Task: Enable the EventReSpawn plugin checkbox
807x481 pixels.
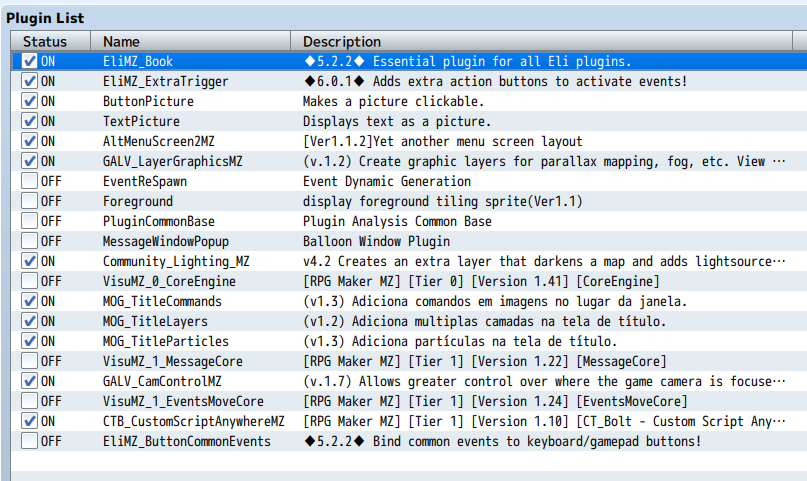Action: coord(29,182)
